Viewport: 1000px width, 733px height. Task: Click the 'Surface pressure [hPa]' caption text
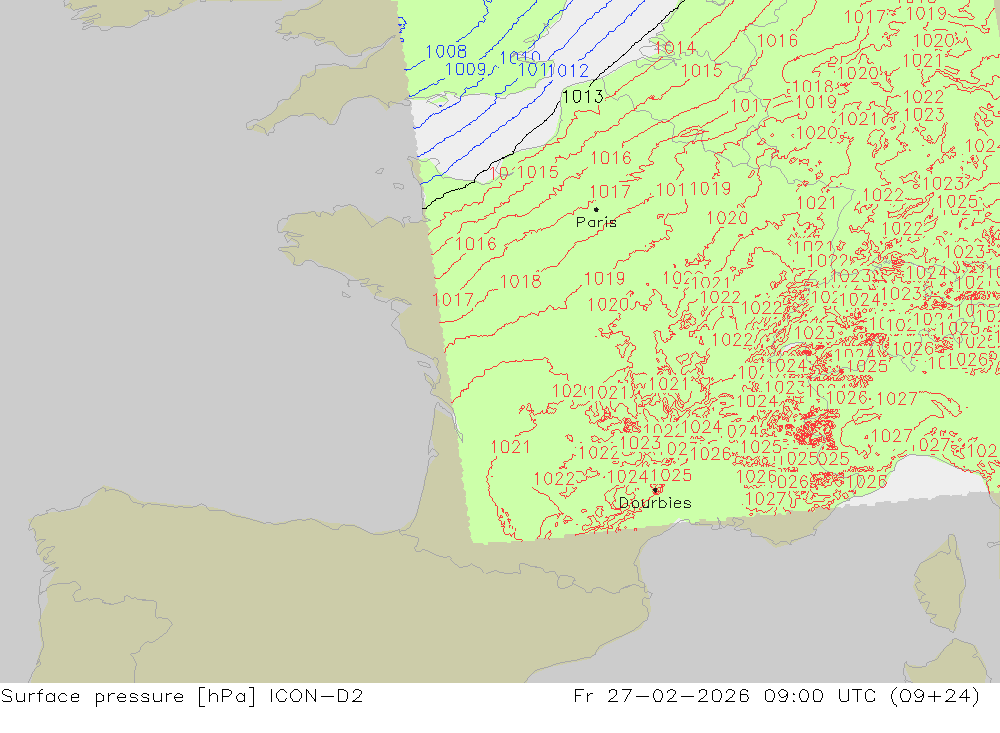pyautogui.click(x=128, y=696)
